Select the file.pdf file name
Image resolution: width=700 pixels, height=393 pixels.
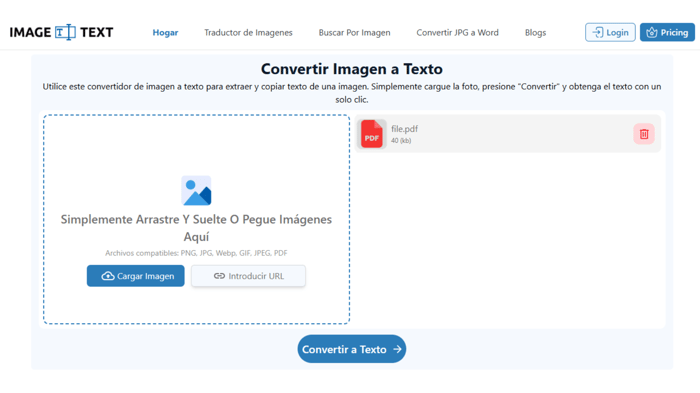[x=404, y=129]
